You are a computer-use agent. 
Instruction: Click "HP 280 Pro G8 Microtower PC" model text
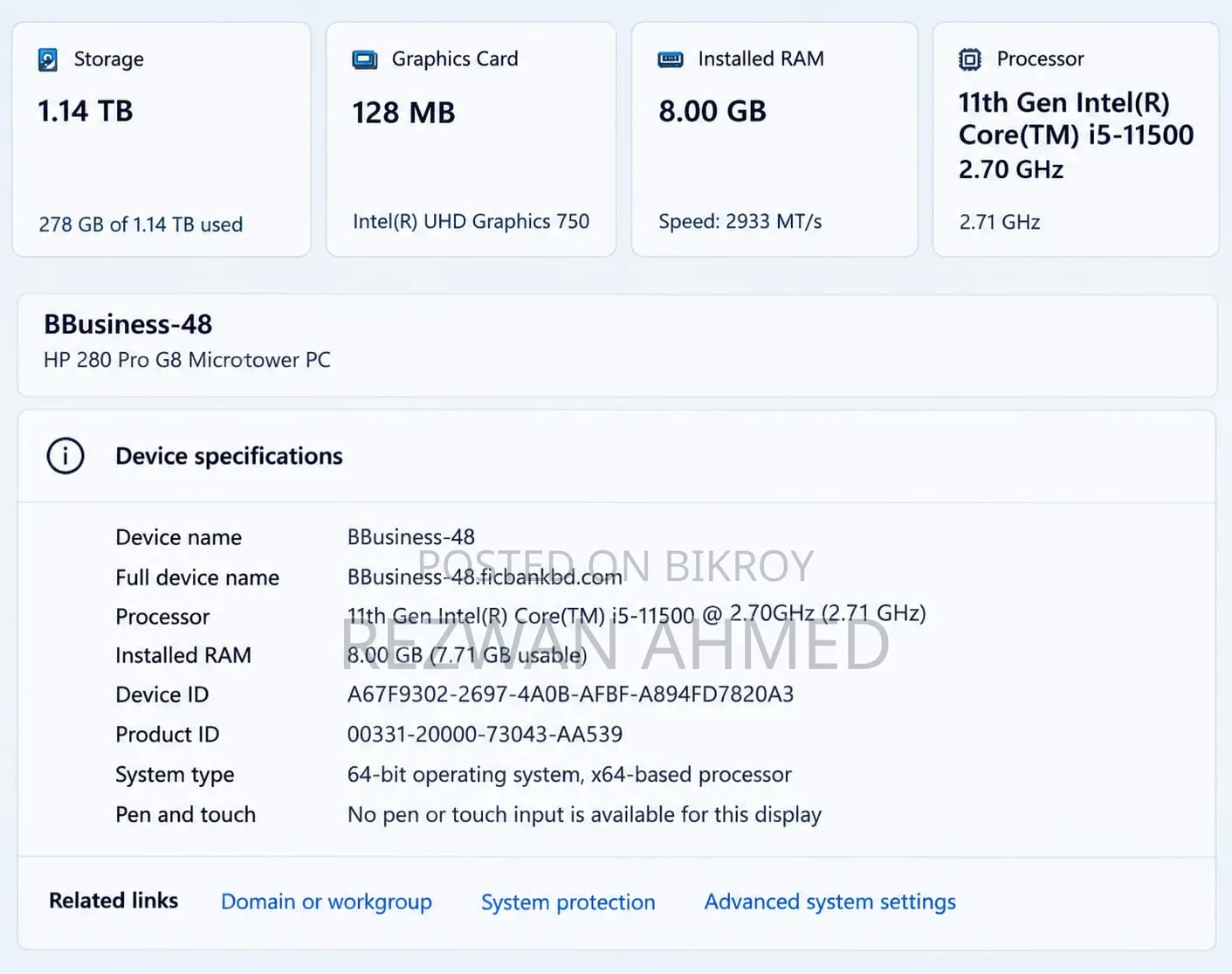[x=187, y=360]
